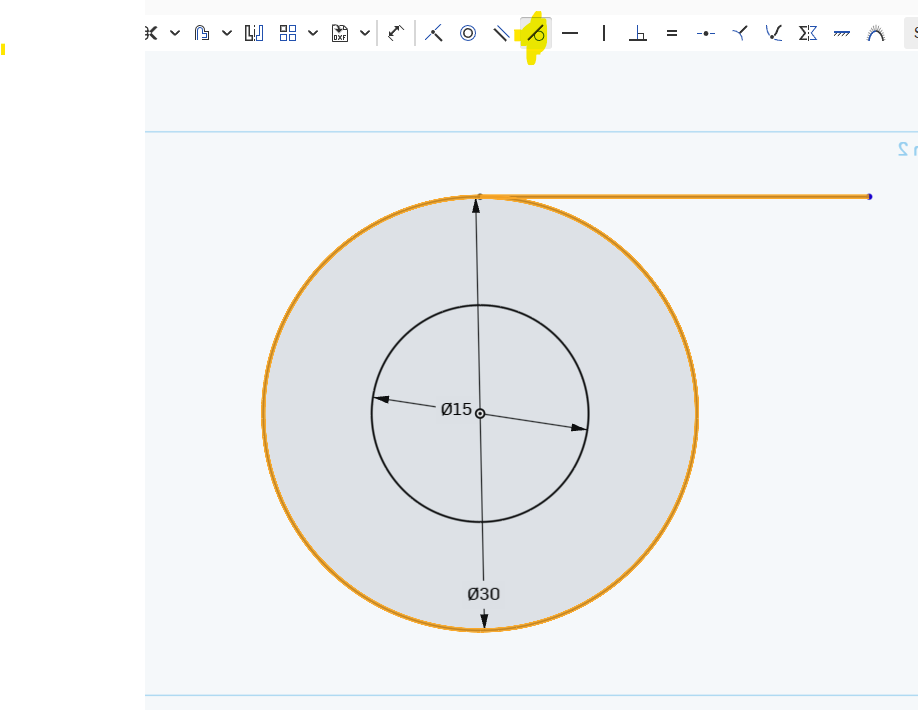
Task: Choose the Horizontal constraint icon
Action: click(x=570, y=34)
